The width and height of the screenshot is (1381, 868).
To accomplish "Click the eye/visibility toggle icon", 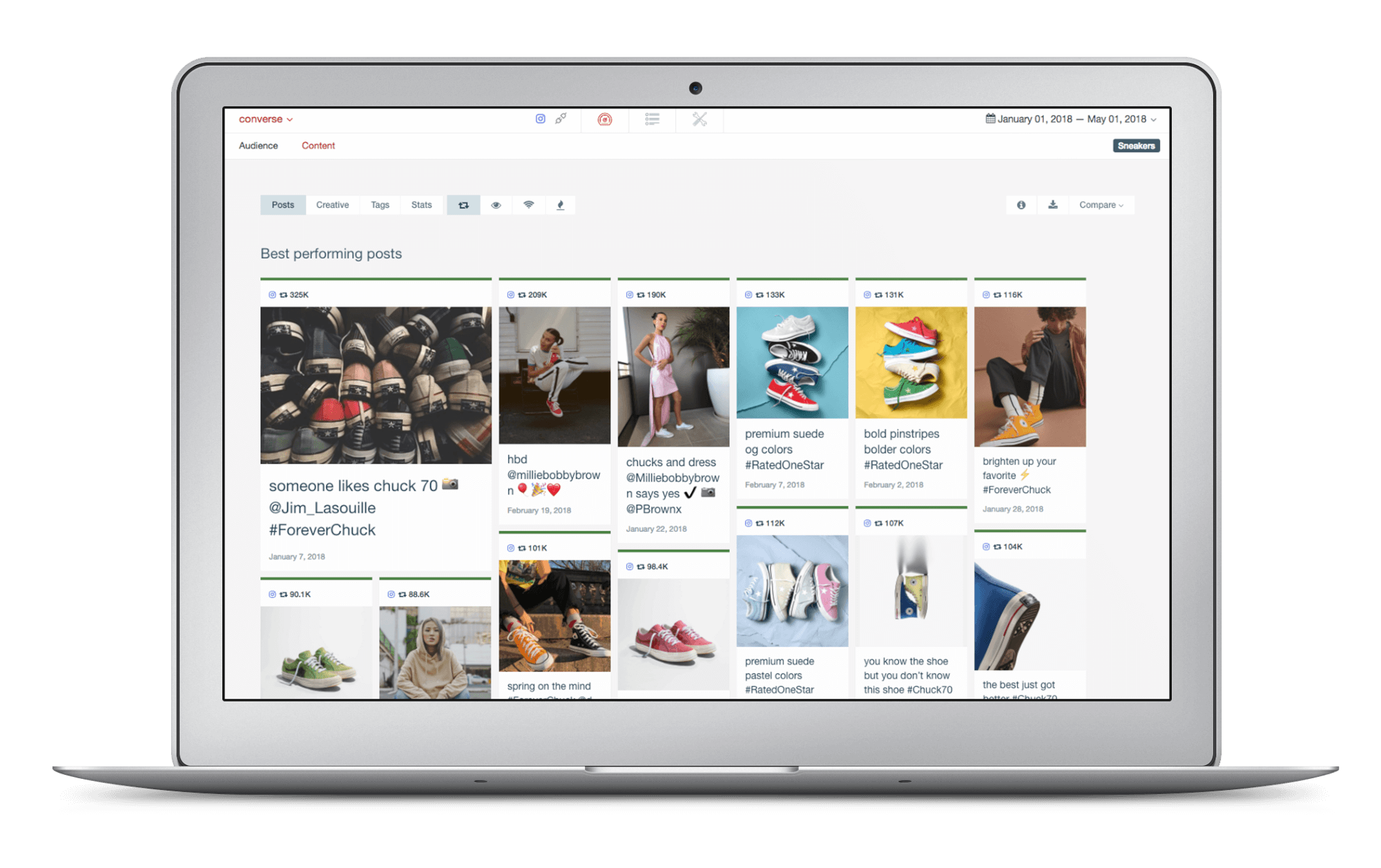I will coord(496,205).
